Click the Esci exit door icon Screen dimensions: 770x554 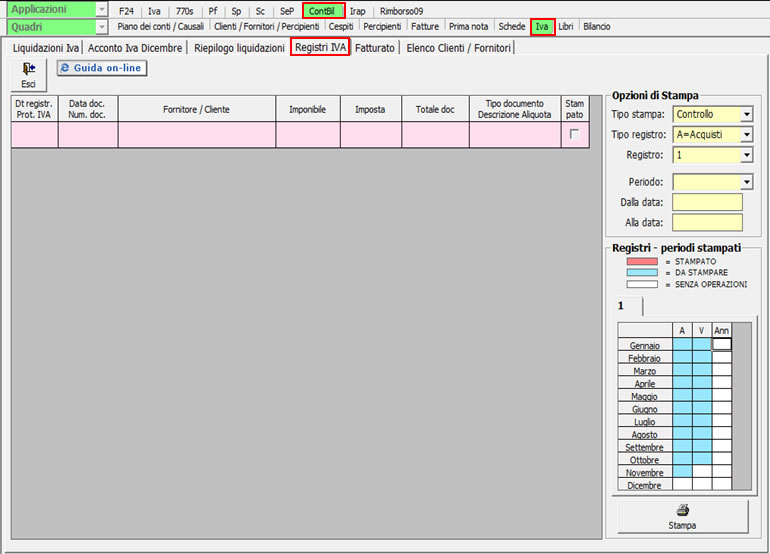28,69
